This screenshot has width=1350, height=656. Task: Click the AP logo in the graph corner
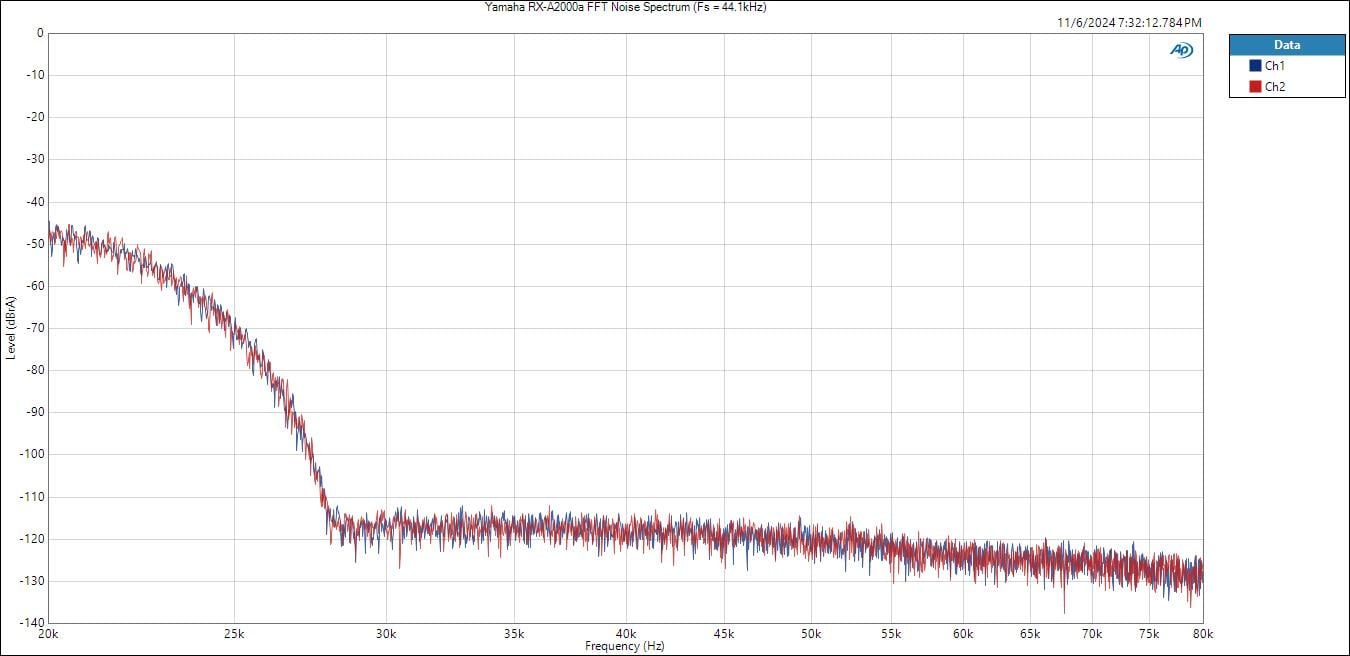pos(1181,50)
